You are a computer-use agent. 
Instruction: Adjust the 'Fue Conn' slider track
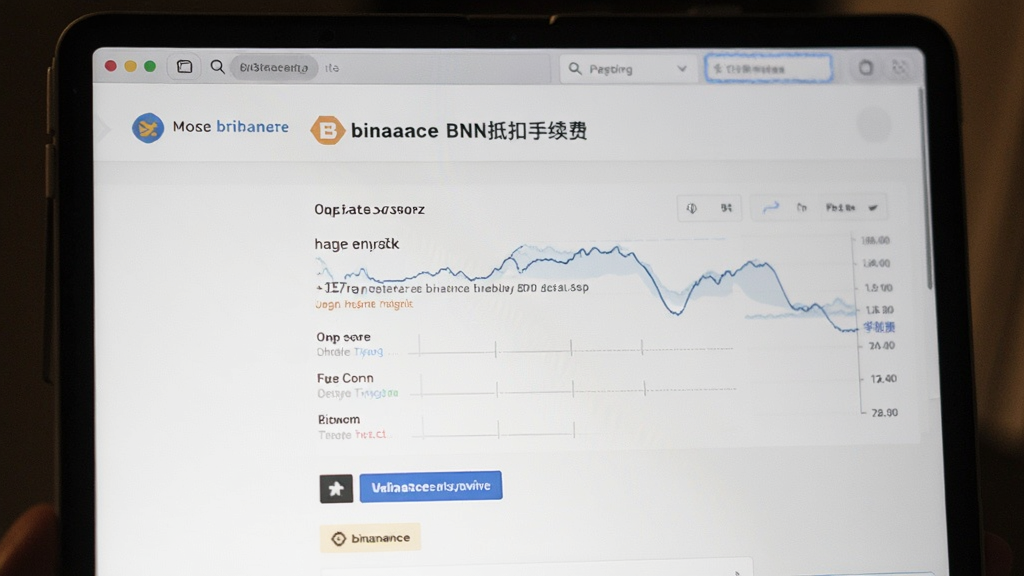575,389
